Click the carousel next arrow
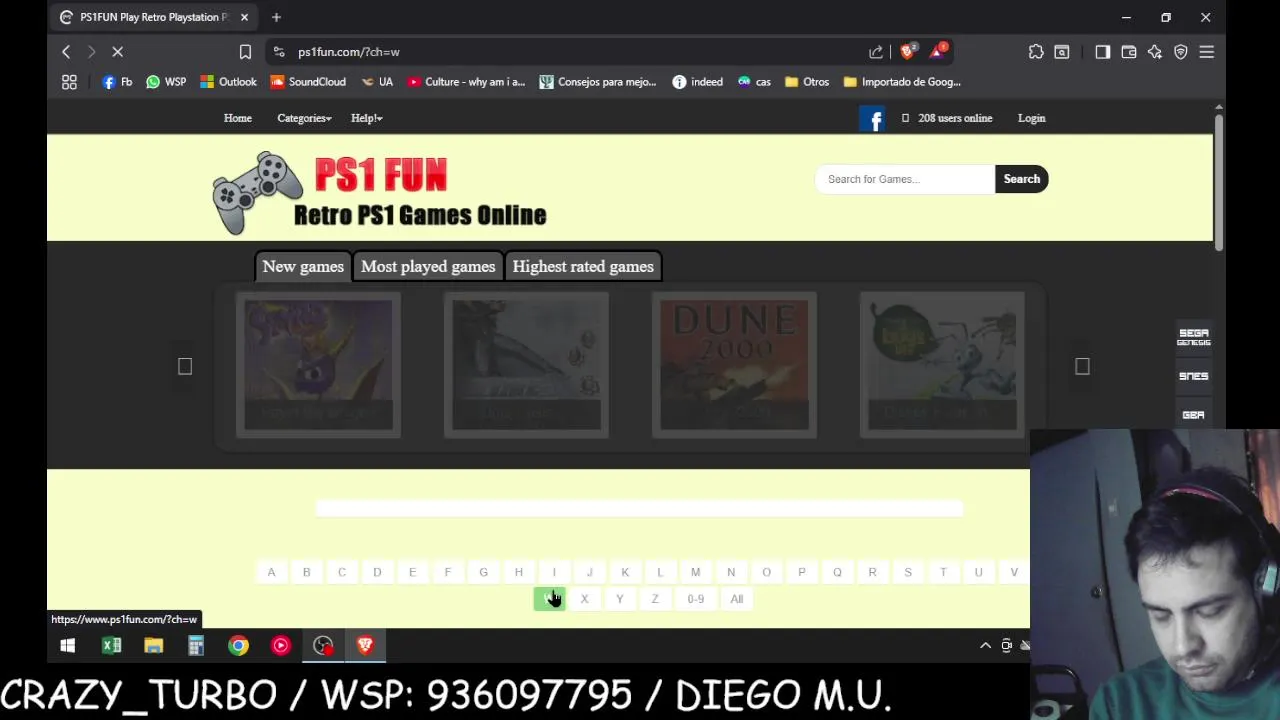The width and height of the screenshot is (1280, 720). (1082, 367)
